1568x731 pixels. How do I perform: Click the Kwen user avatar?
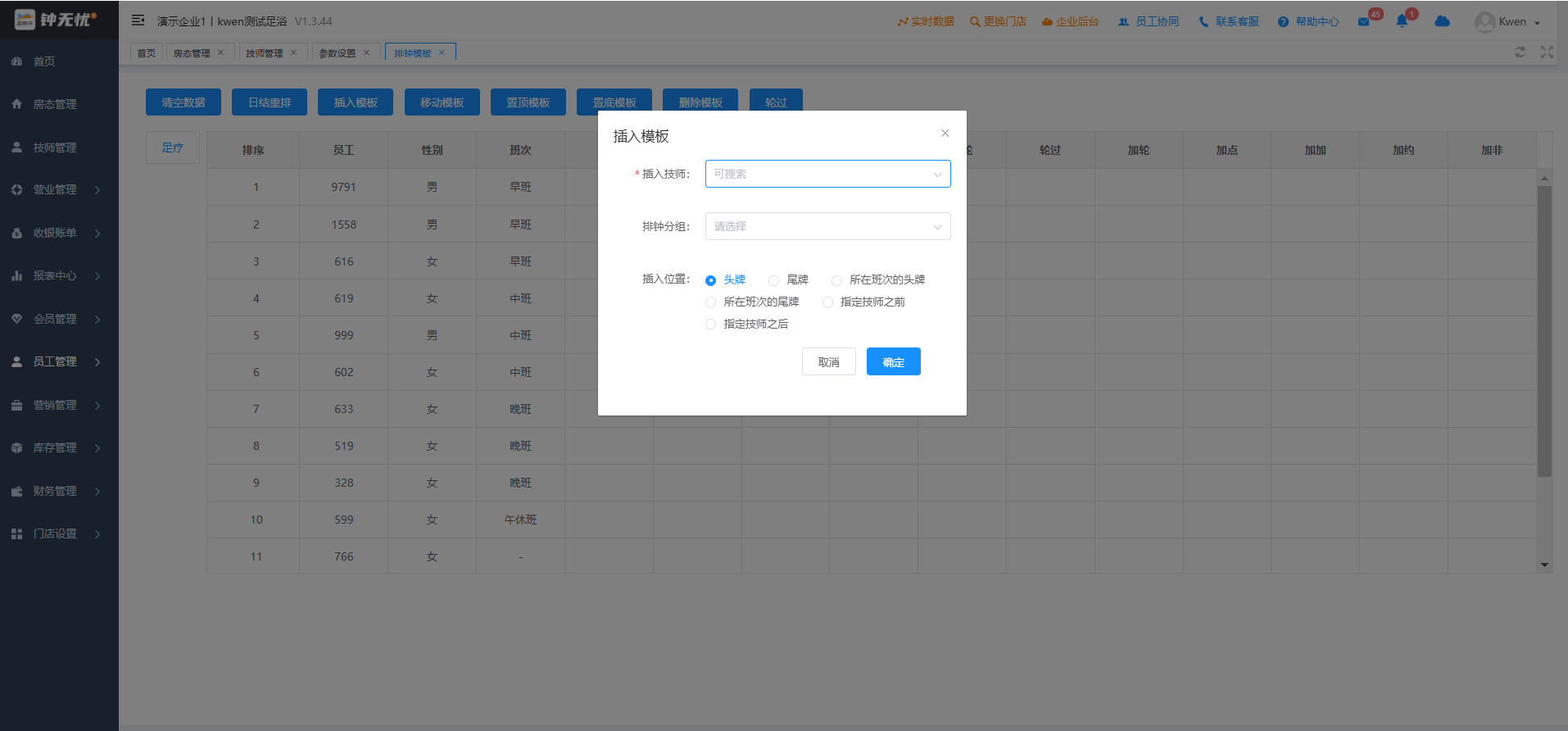tap(1484, 22)
